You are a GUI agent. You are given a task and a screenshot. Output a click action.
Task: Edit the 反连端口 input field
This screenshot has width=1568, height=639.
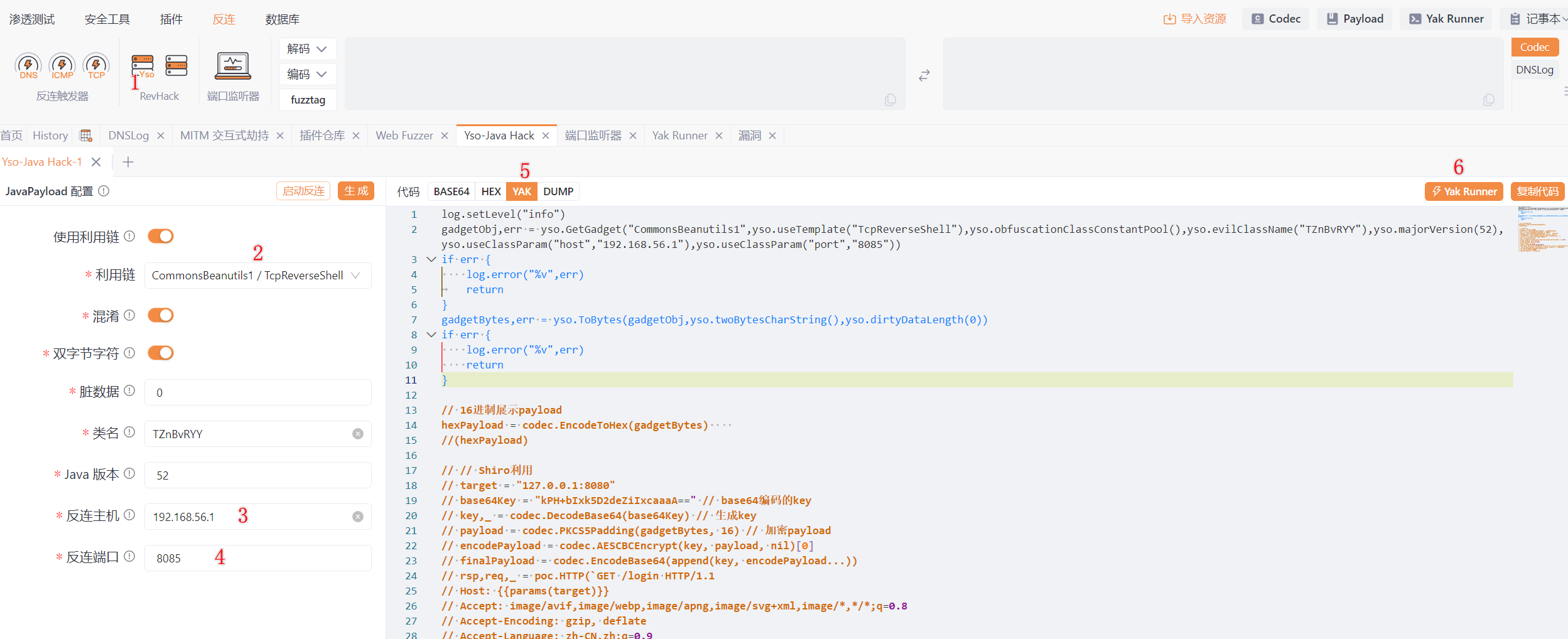[x=258, y=558]
